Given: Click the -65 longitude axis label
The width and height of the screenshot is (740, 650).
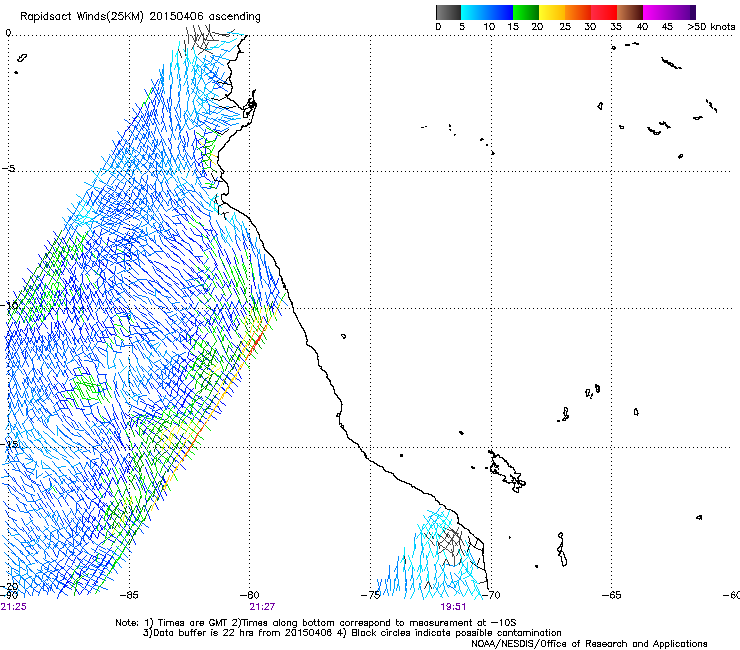Looking at the screenshot, I should coord(612,595).
